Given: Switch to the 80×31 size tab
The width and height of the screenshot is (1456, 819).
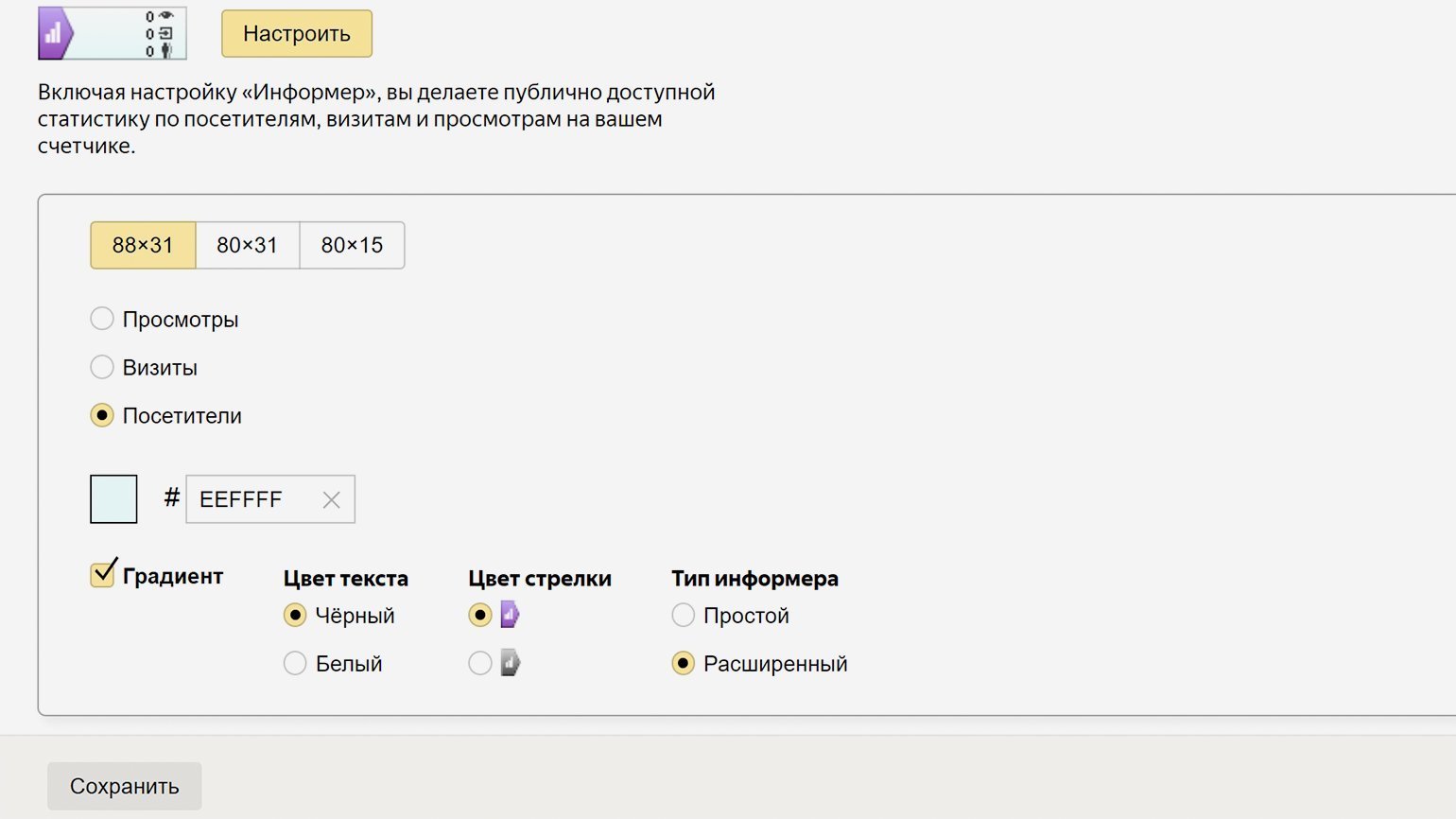Looking at the screenshot, I should [x=247, y=246].
